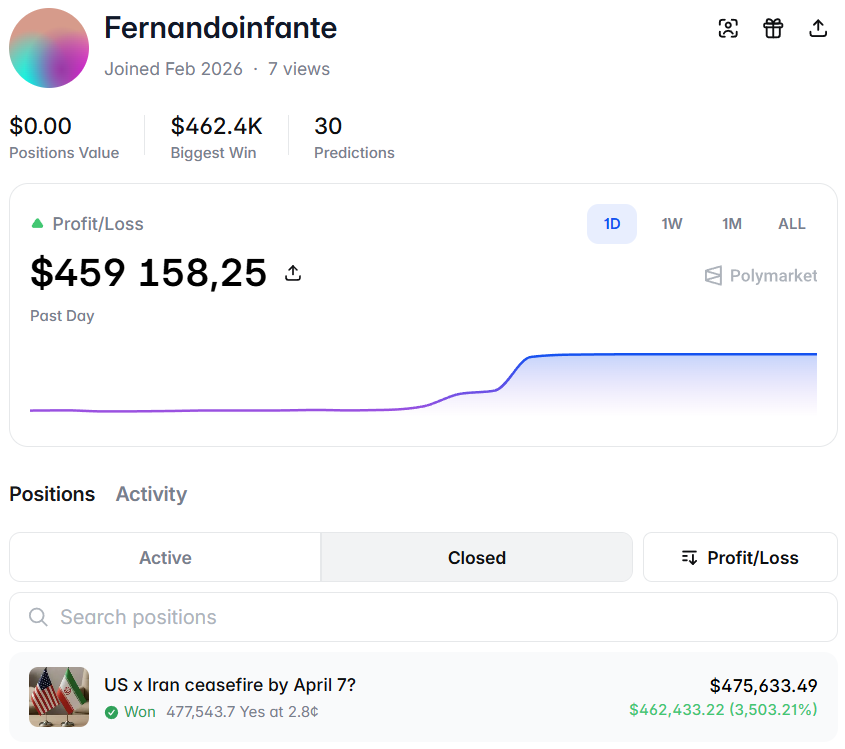This screenshot has height=749, width=845.
Task: Click the green profit triangle indicator
Action: pos(37,223)
